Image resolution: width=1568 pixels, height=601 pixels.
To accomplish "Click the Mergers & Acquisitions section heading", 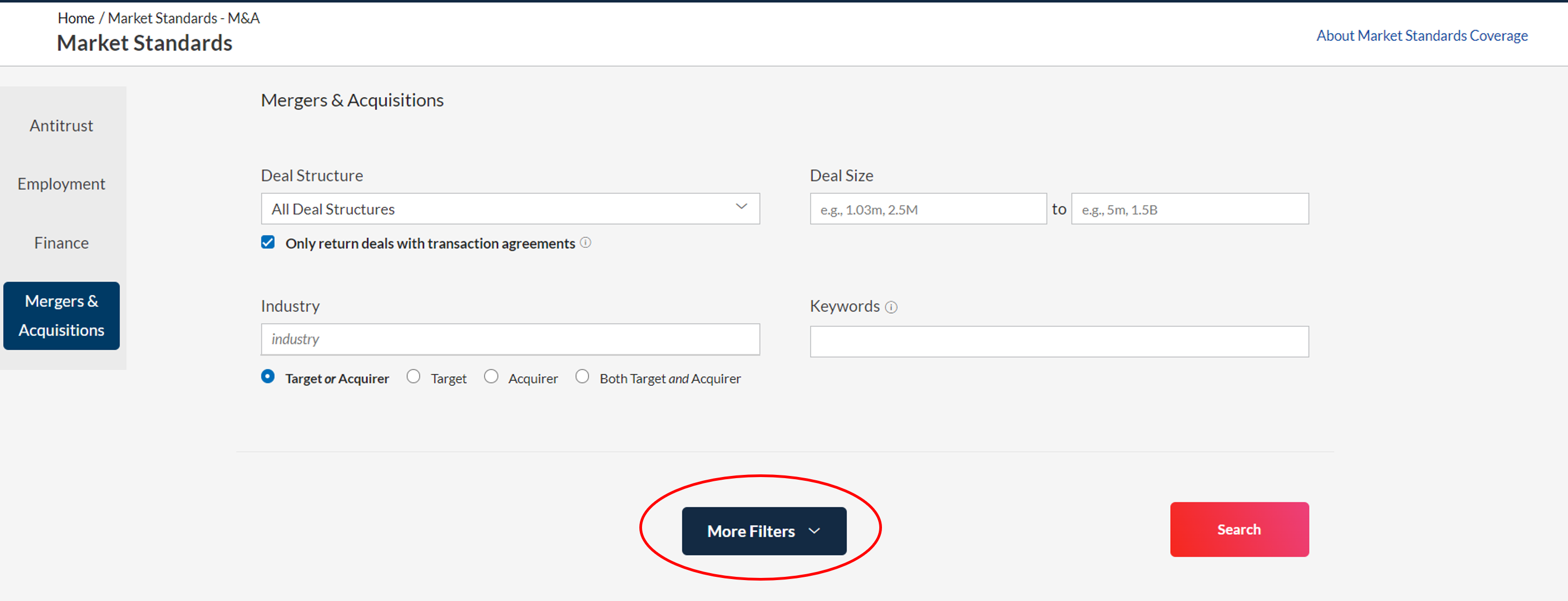I will click(x=353, y=100).
